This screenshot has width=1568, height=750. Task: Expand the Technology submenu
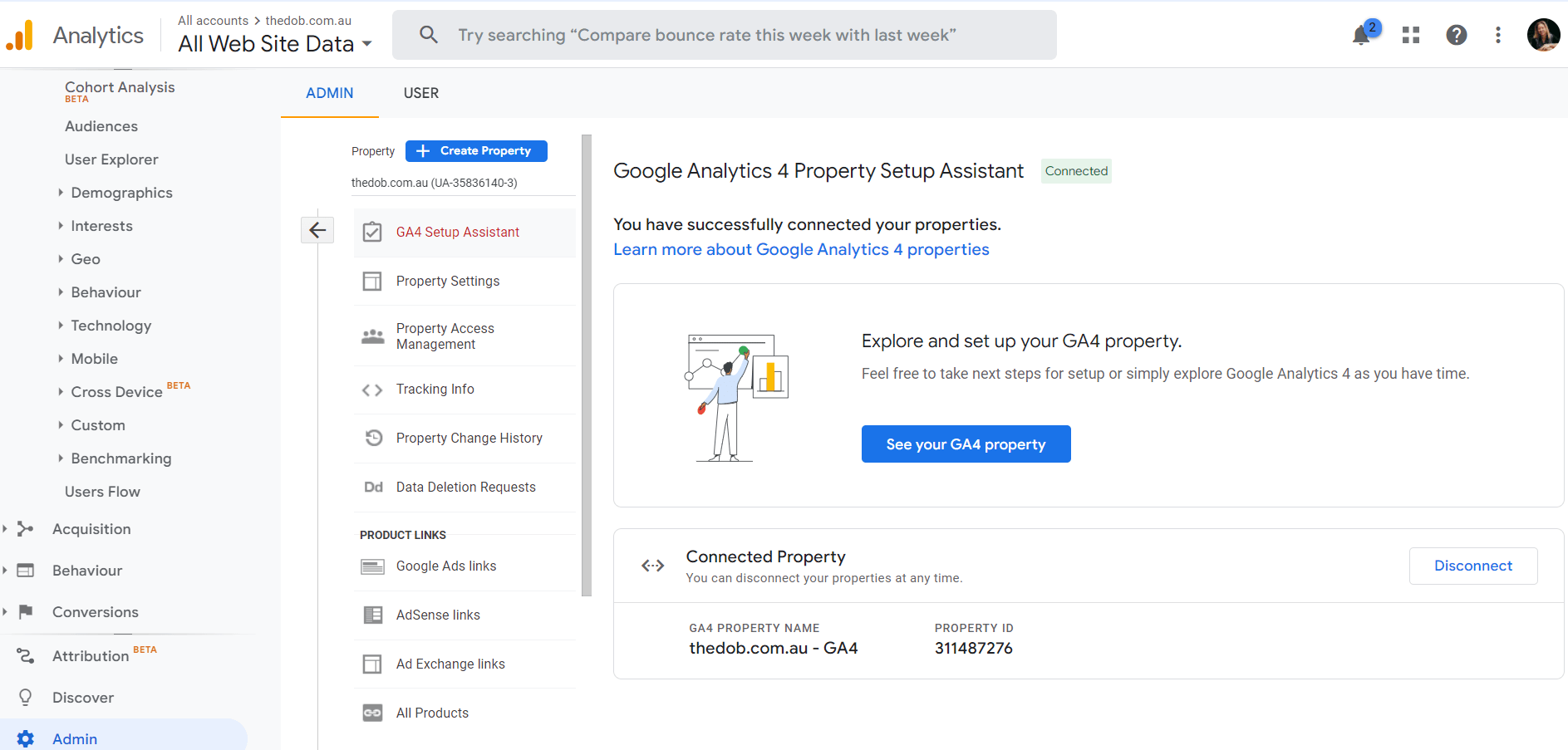(61, 325)
